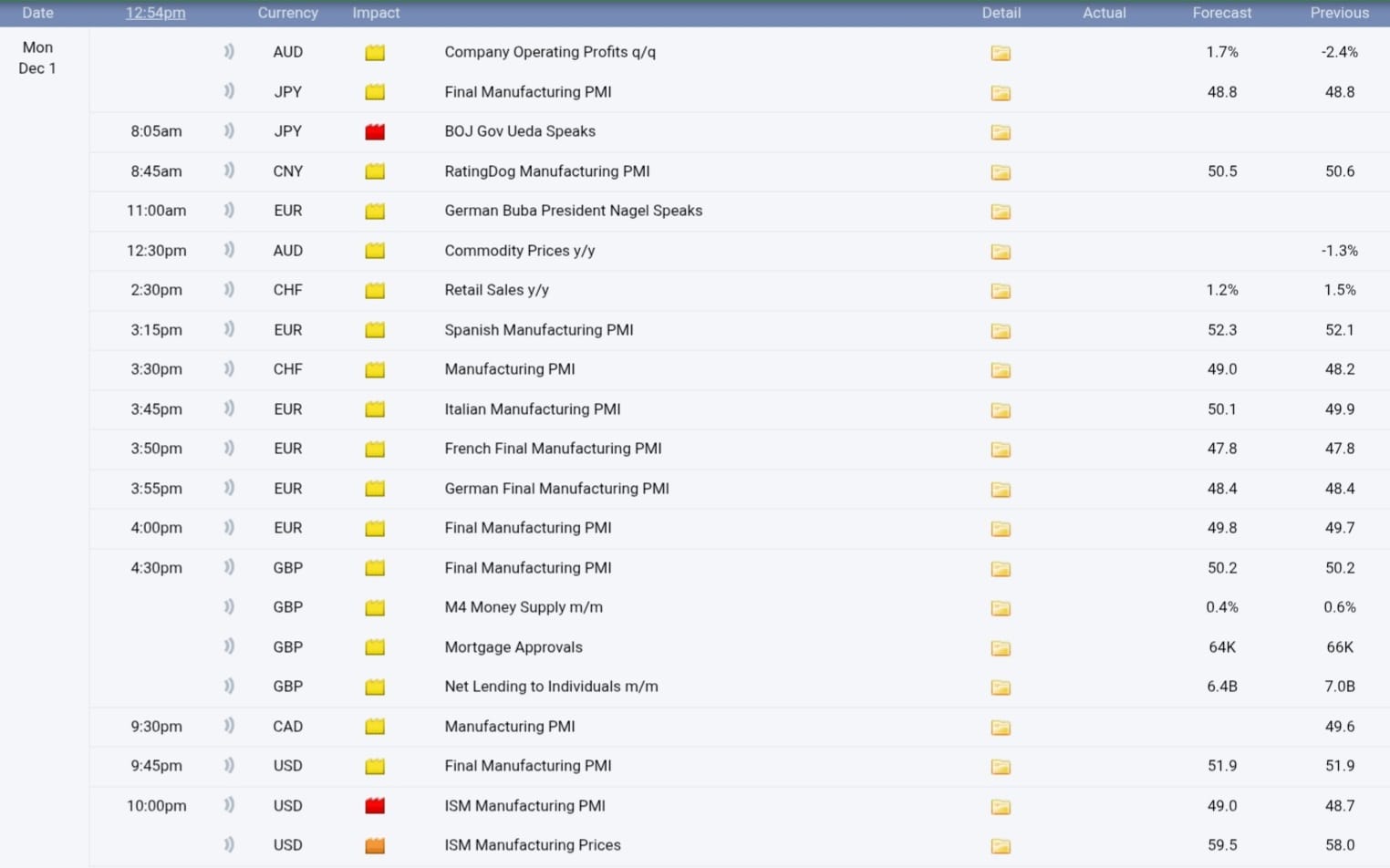The width and height of the screenshot is (1390, 868).
Task: Click the orange impact icon for ISM Manufacturing Prices
Action: pyautogui.click(x=375, y=846)
